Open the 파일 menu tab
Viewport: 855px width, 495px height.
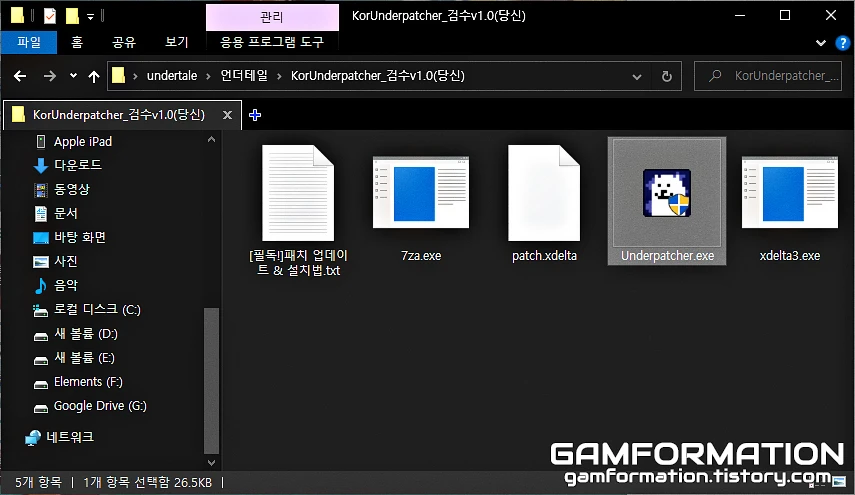pyautogui.click(x=29, y=42)
